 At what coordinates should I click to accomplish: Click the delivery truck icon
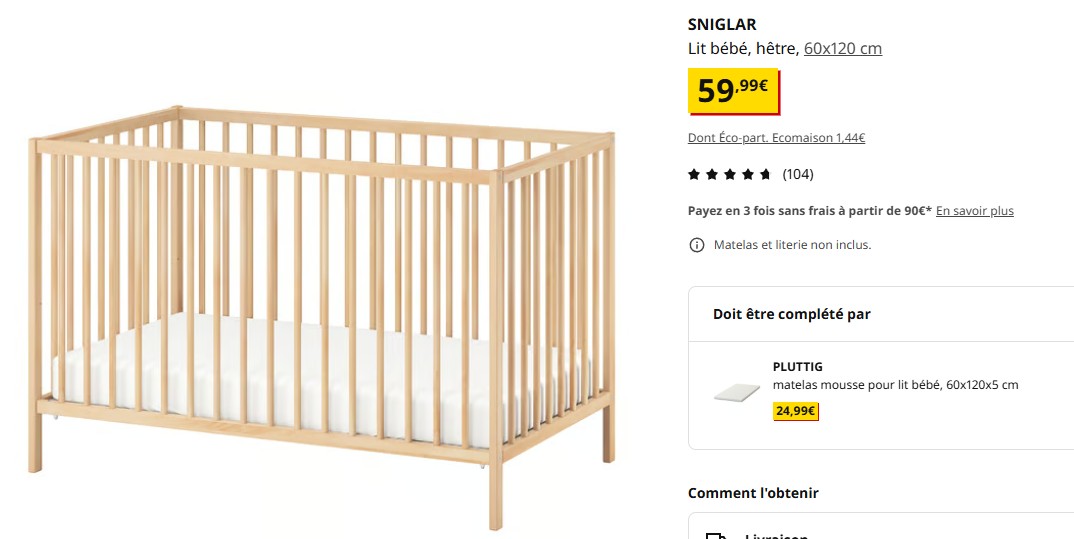coord(715,536)
